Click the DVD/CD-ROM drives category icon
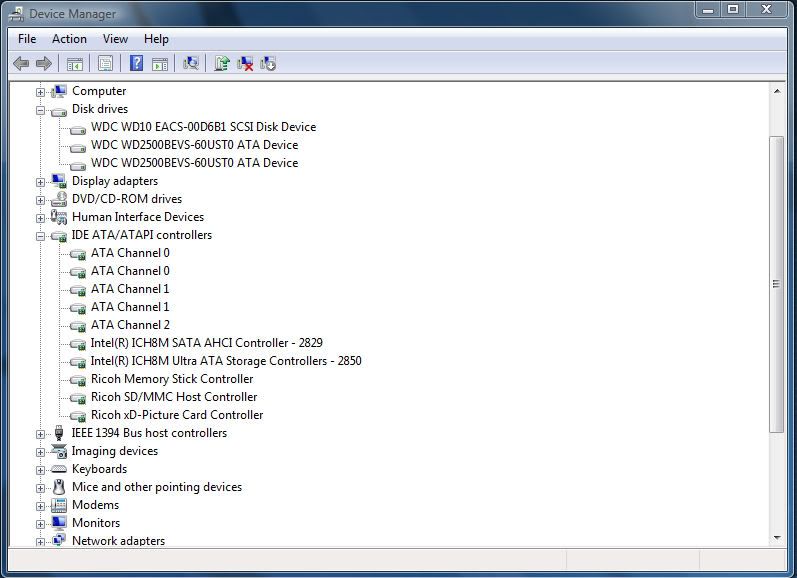 coord(59,199)
